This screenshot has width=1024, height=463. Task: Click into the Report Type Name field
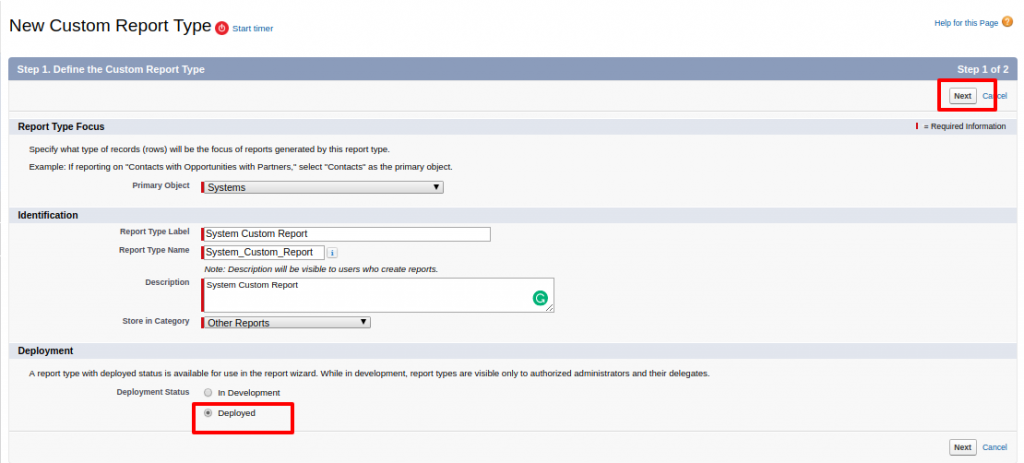(x=263, y=253)
